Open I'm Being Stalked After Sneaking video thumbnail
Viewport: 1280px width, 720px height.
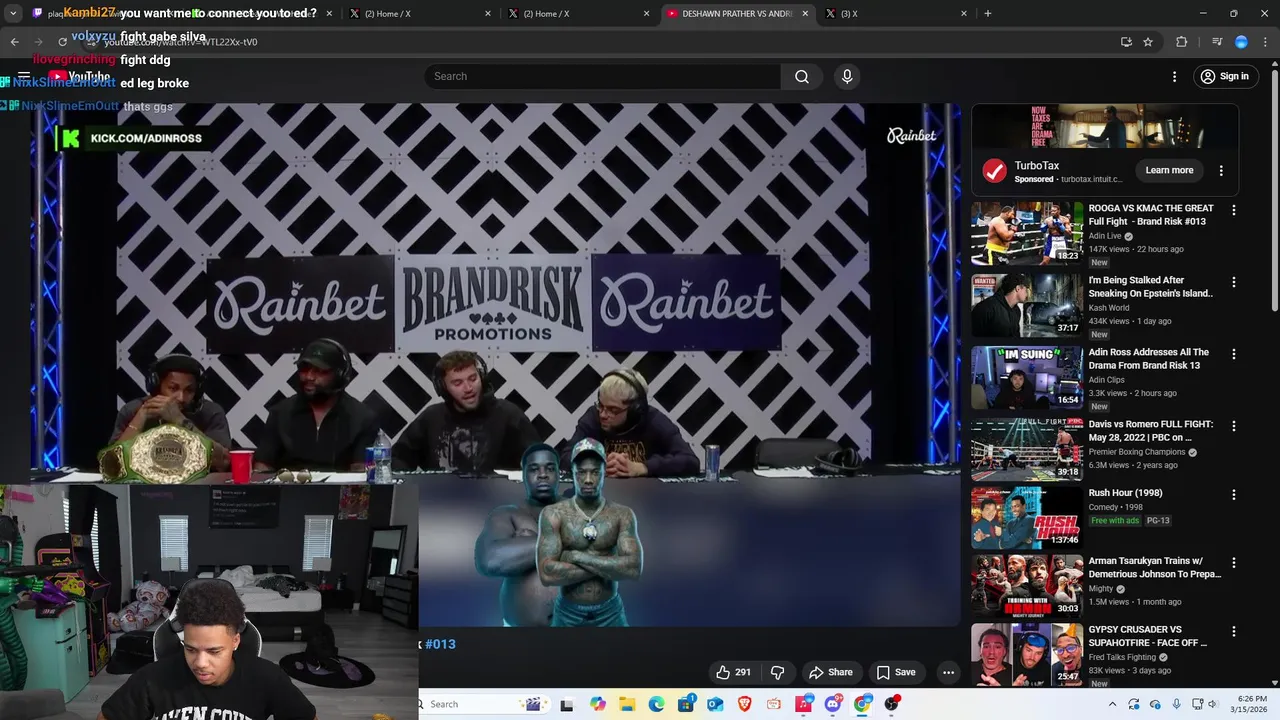click(1026, 305)
